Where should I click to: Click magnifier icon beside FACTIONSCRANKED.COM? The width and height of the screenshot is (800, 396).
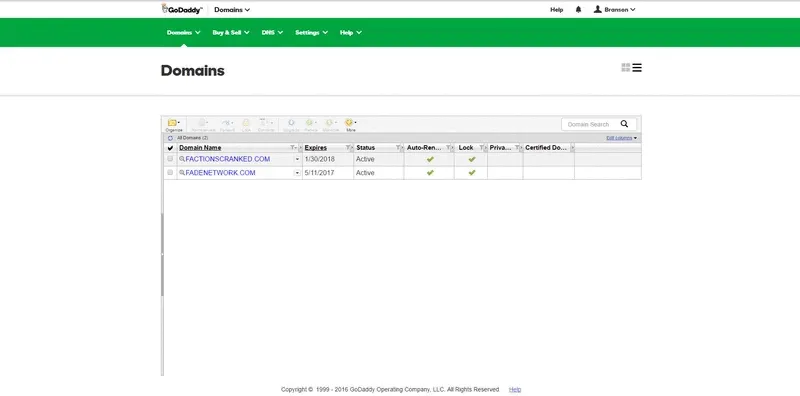click(182, 159)
